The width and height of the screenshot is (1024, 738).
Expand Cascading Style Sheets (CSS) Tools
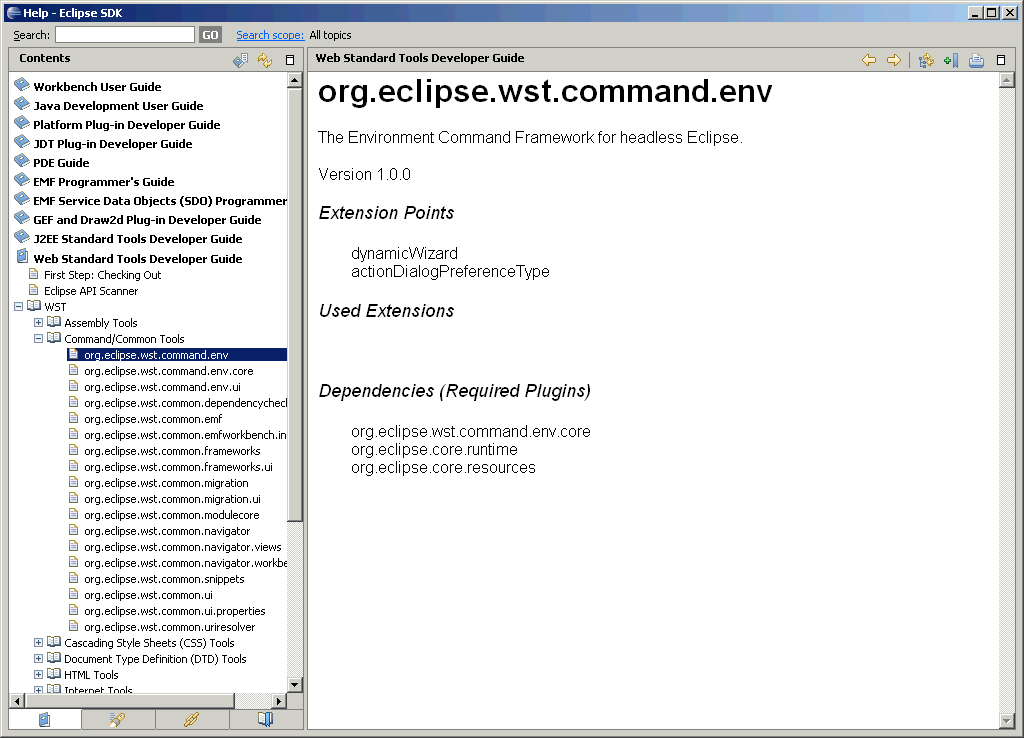39,643
